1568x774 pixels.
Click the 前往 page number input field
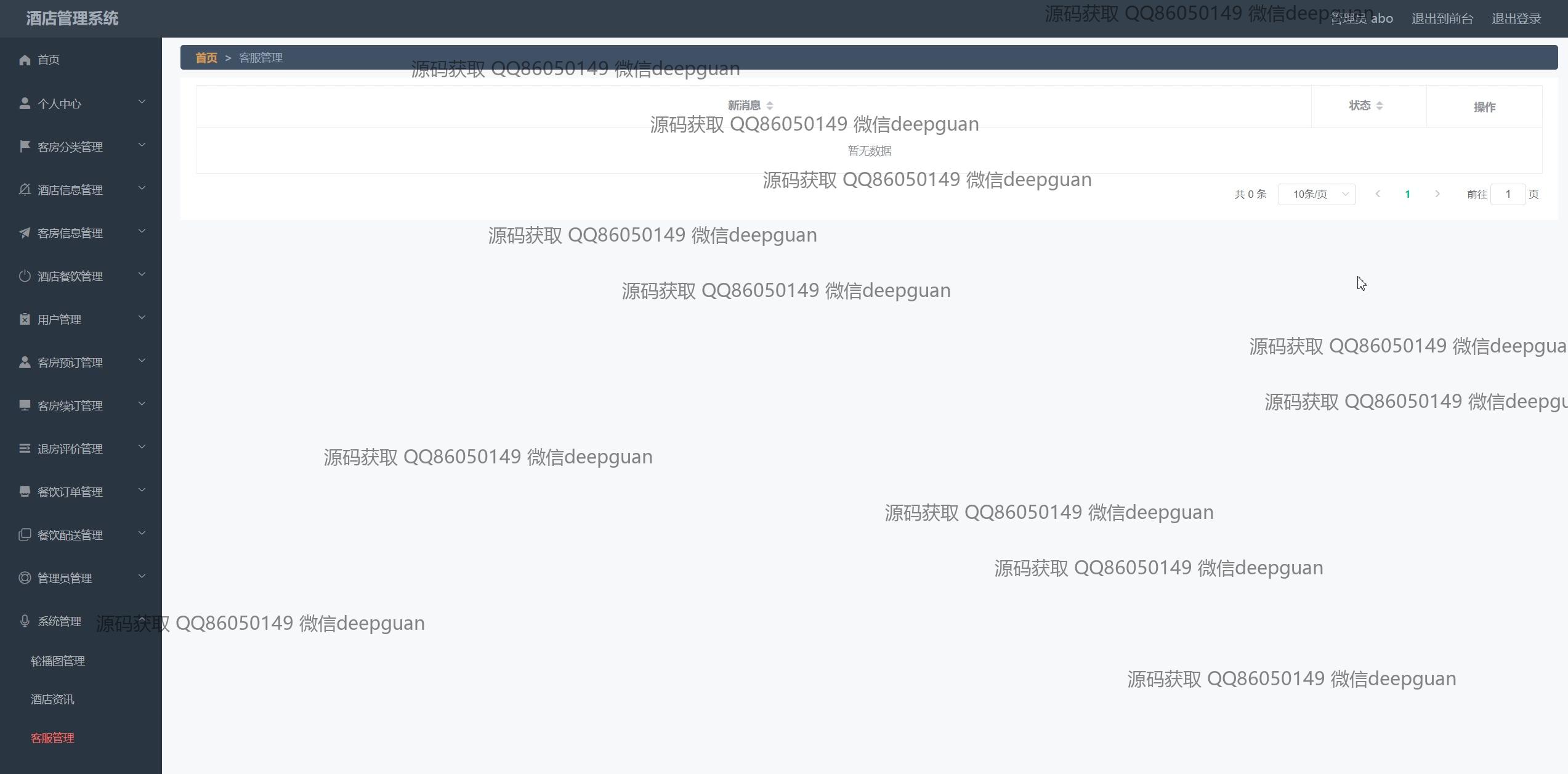tap(1508, 194)
